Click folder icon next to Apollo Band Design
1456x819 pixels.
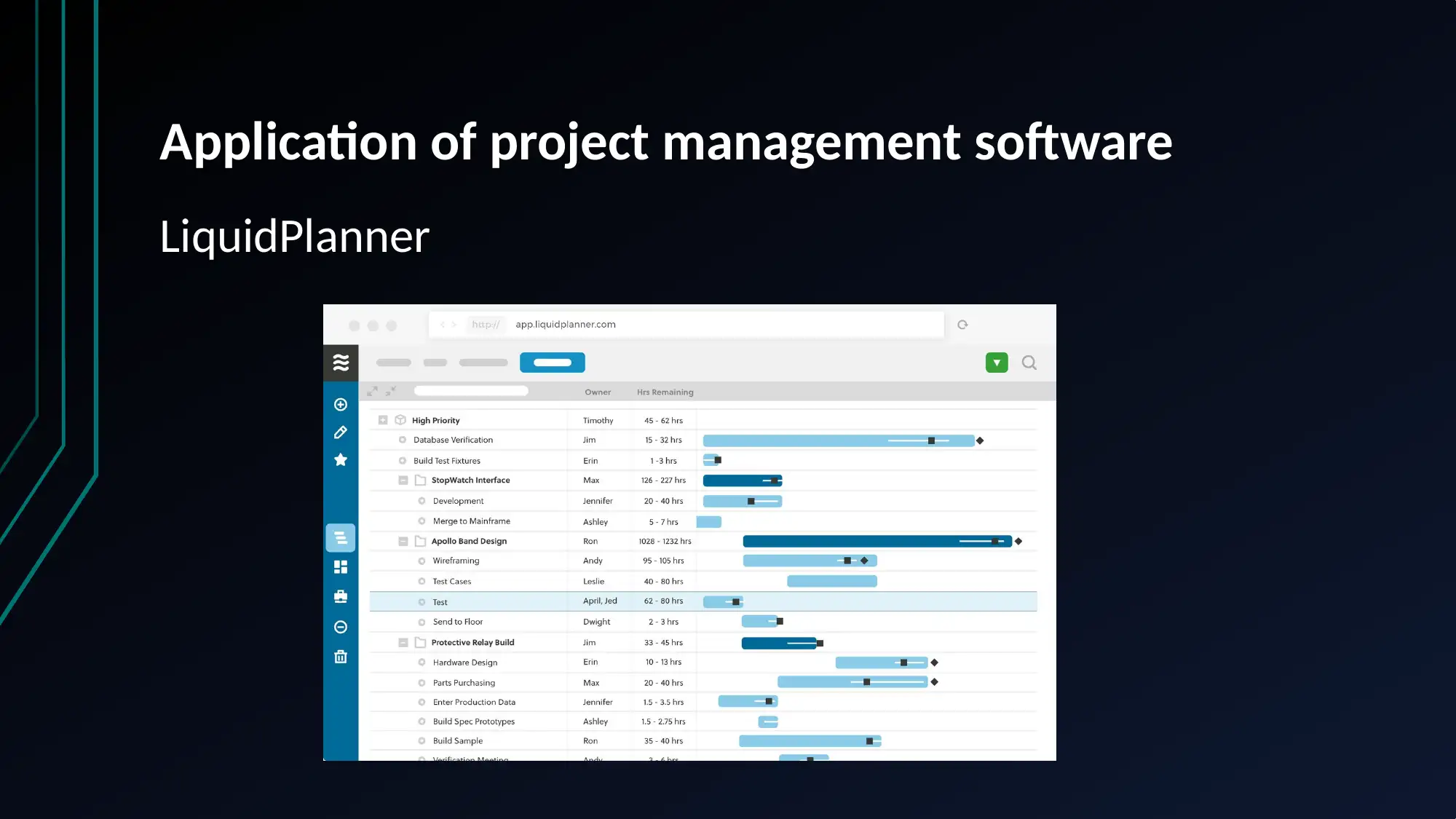[x=420, y=541]
